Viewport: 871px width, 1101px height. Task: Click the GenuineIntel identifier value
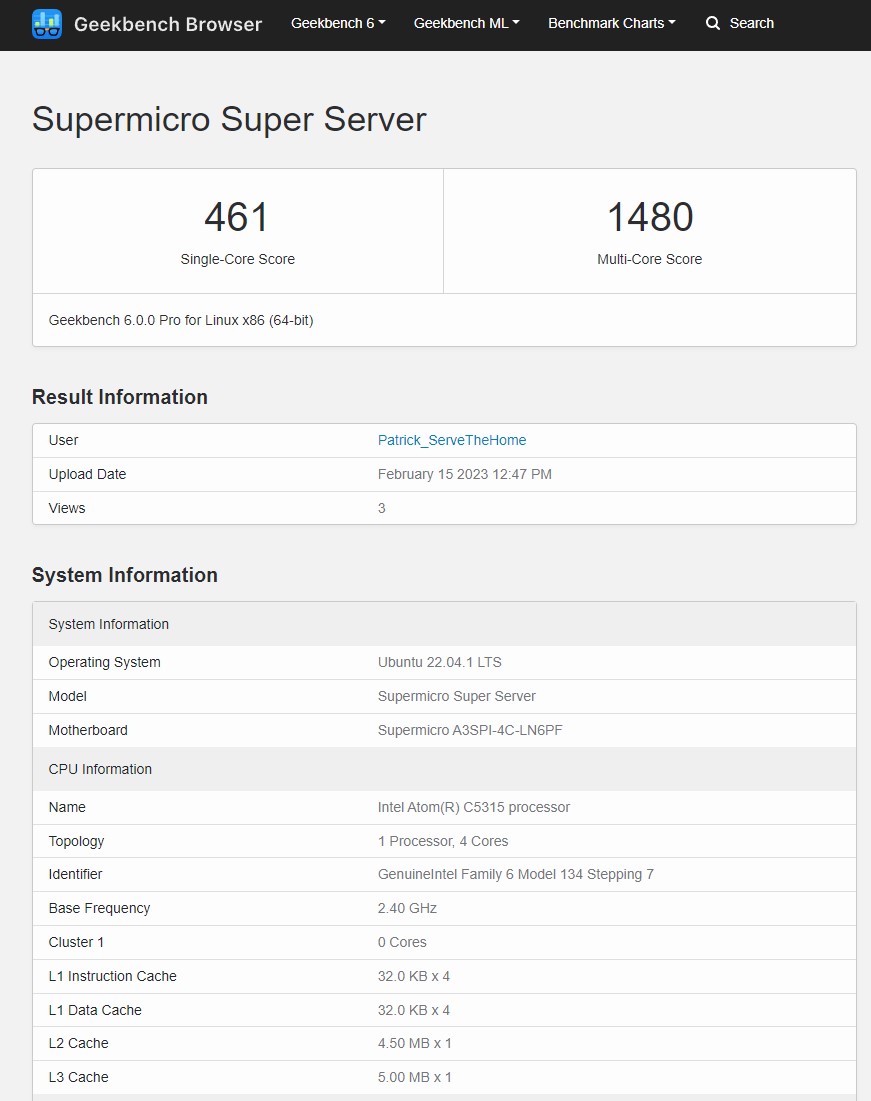[x=515, y=874]
